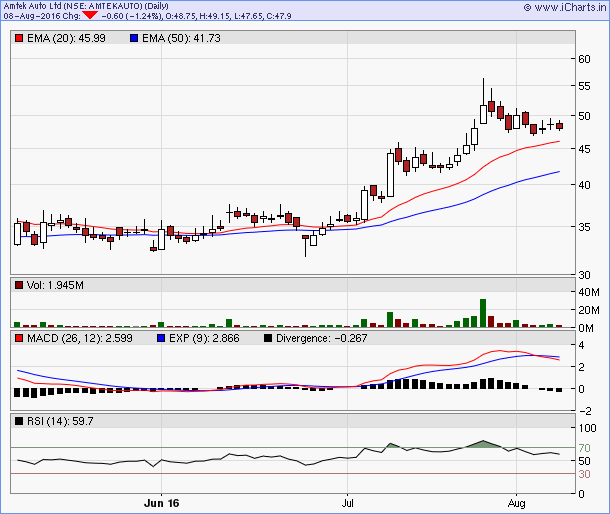Click the blue EXP (9) legend swatch
This screenshot has height=514, width=610.
point(161,338)
